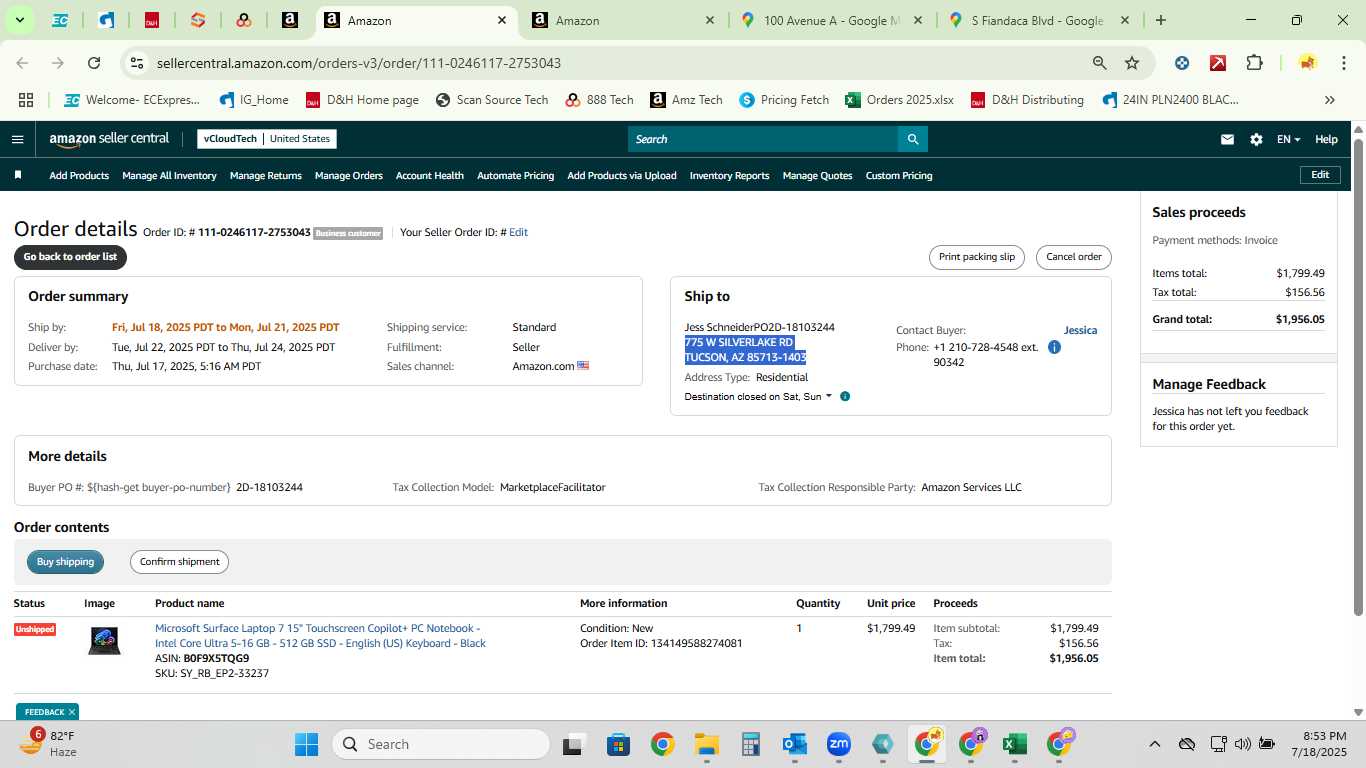
Task: Open File Explorer from the taskbar
Action: (707, 744)
